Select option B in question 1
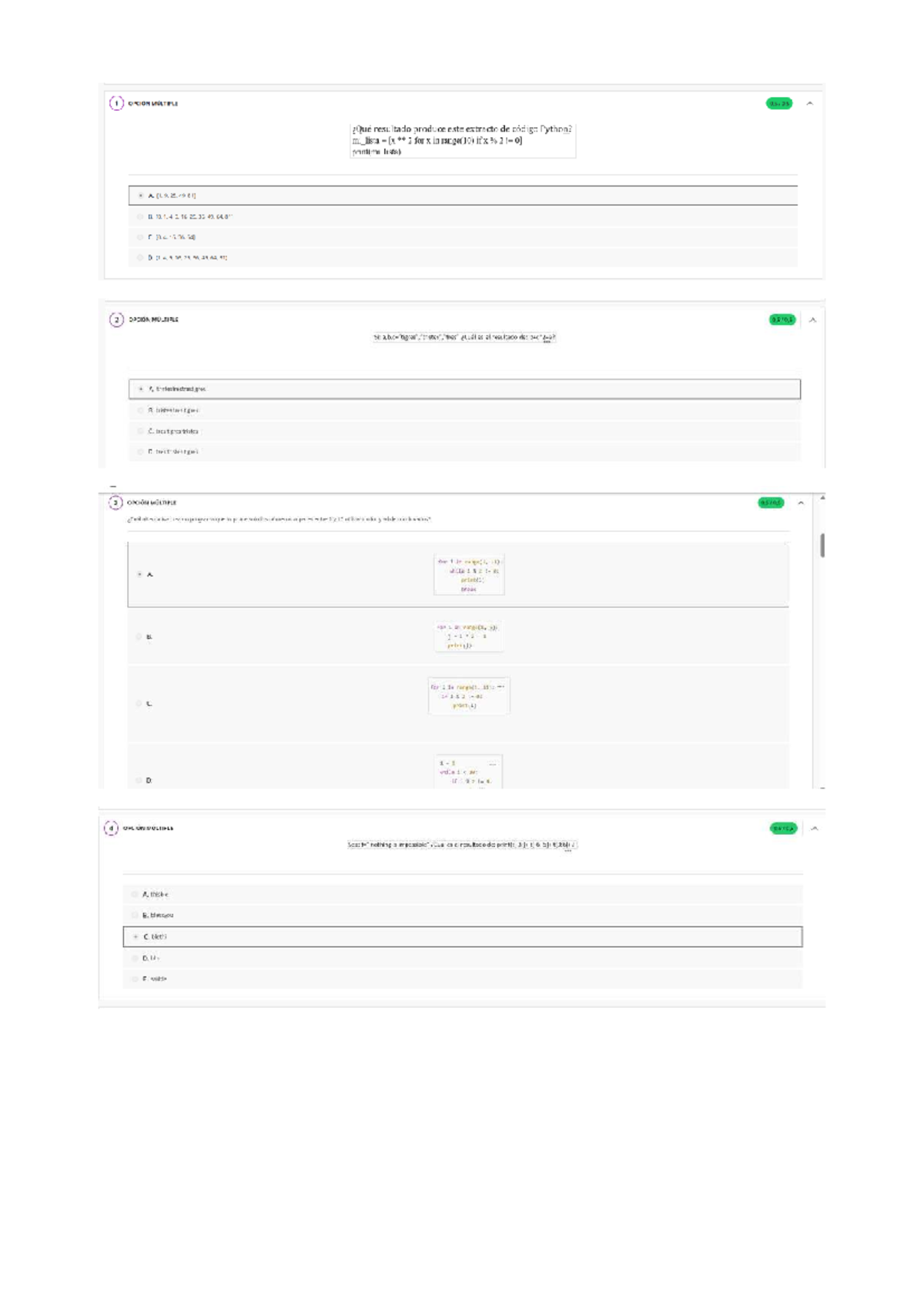Viewport: 924px width, 1306px height. click(463, 216)
